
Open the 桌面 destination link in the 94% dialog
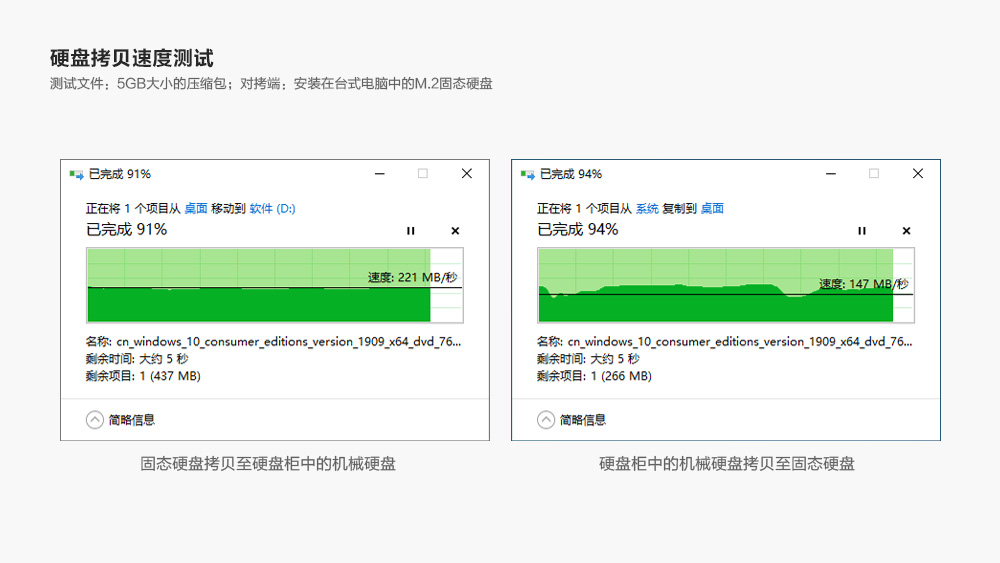[712, 208]
